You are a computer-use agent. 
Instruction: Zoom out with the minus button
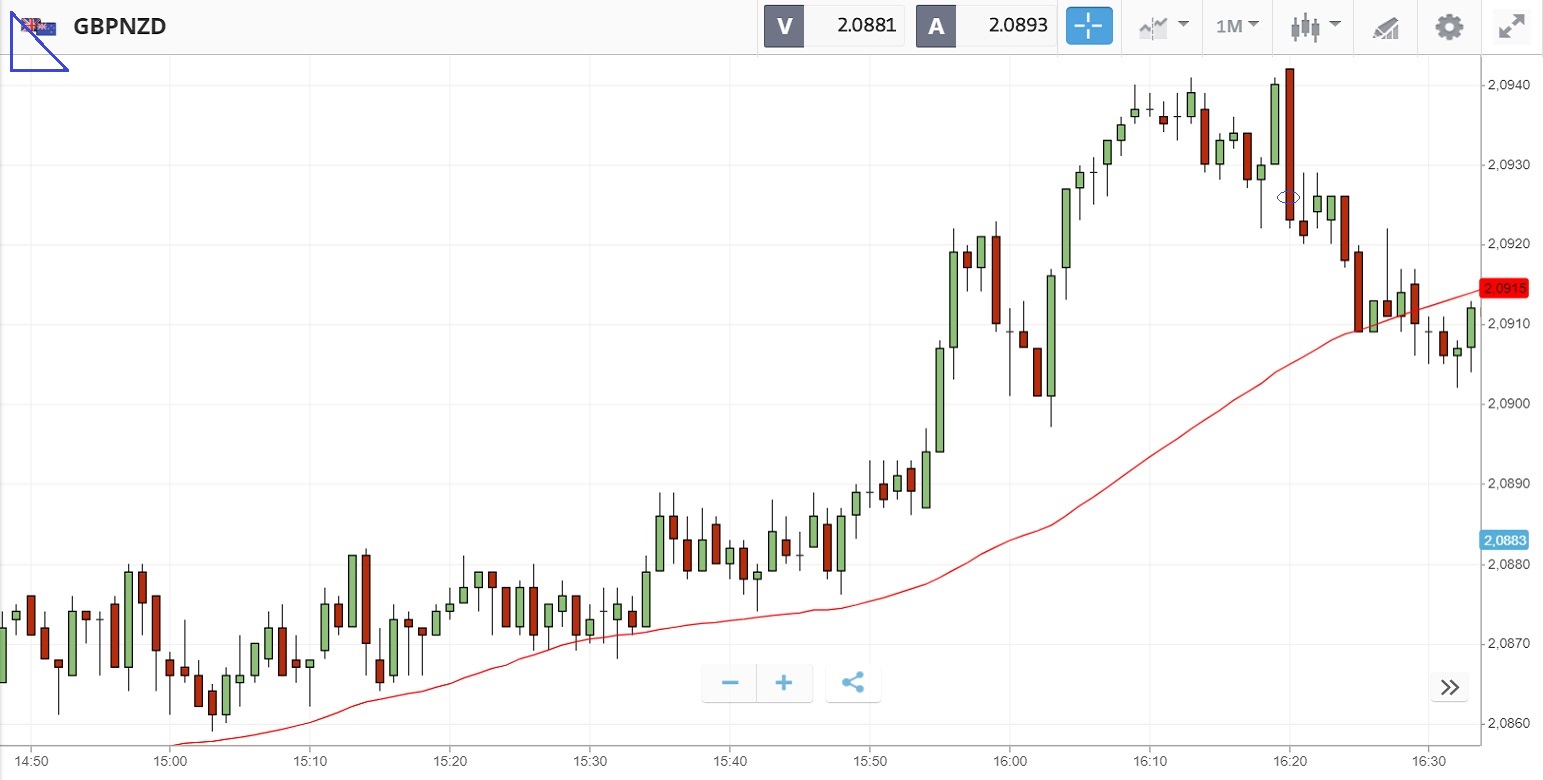point(730,683)
